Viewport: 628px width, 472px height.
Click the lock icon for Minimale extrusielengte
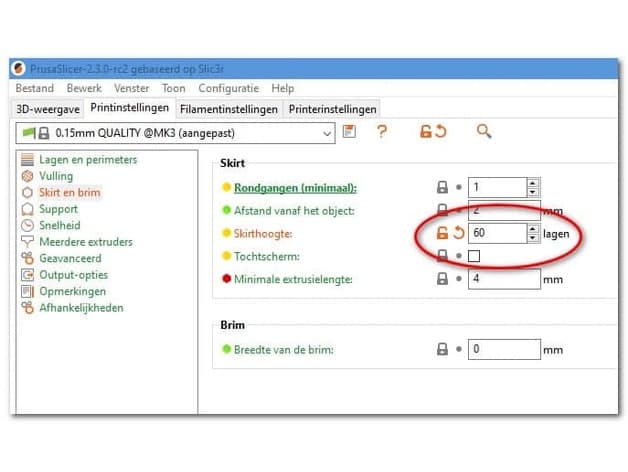coord(442,279)
